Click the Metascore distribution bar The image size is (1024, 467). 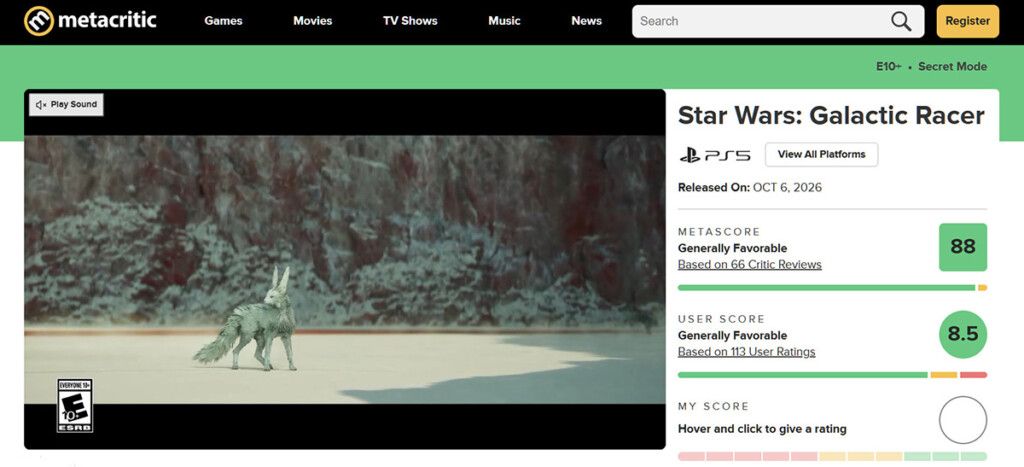[x=832, y=287]
